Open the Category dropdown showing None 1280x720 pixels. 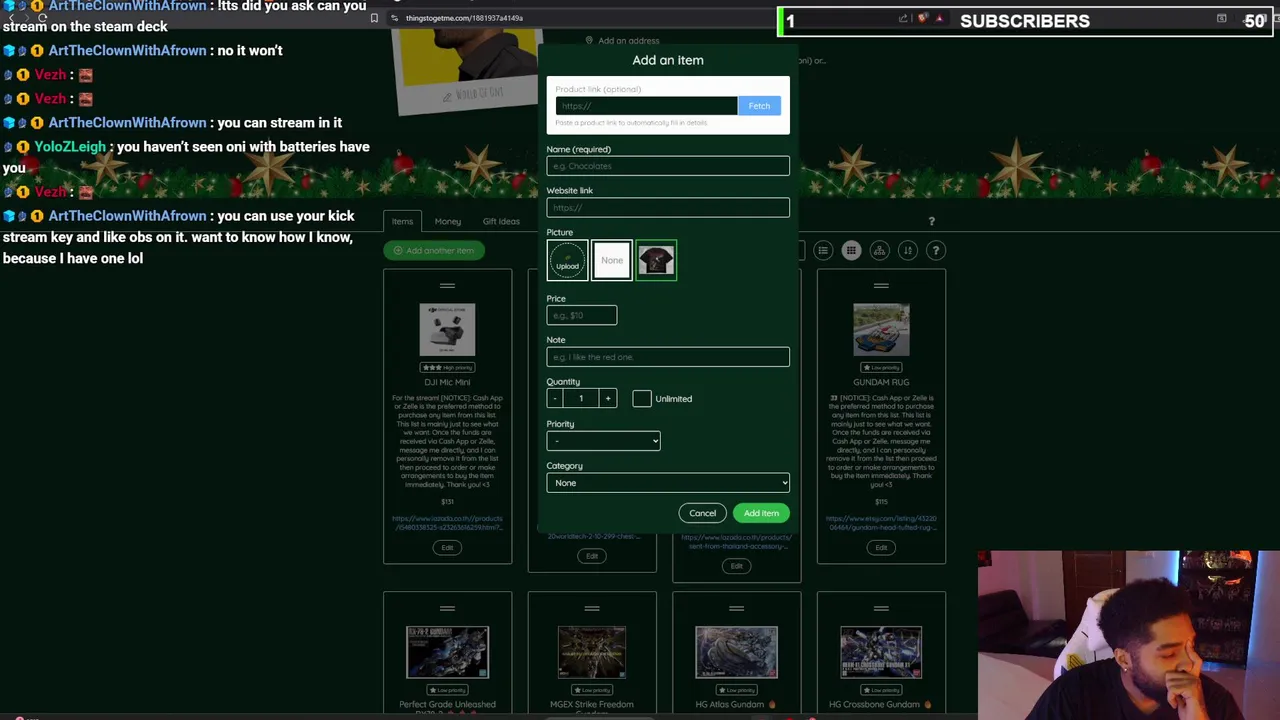[x=668, y=483]
